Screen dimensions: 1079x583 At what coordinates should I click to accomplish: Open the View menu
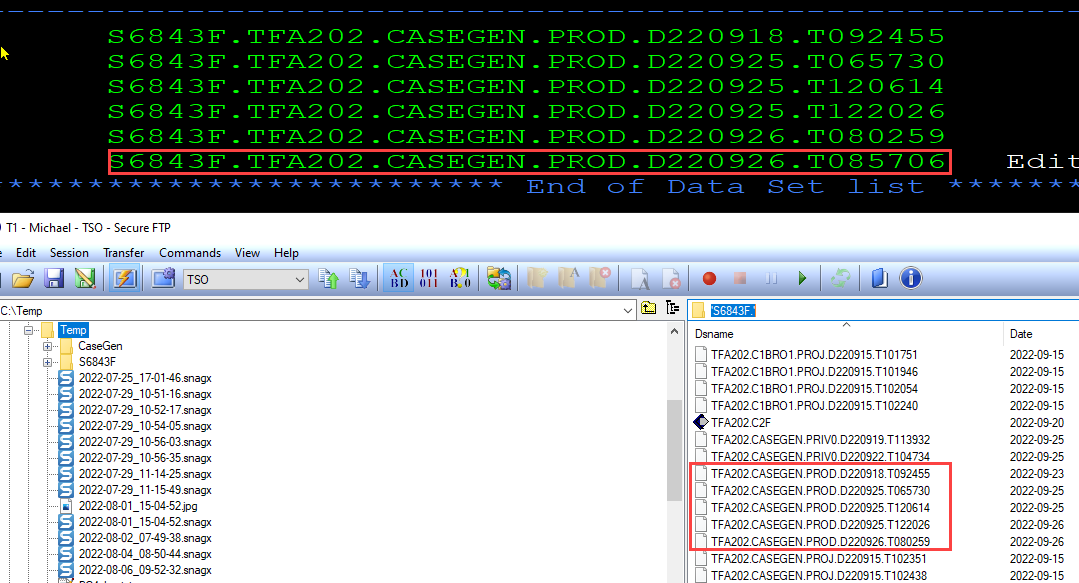pos(247,253)
